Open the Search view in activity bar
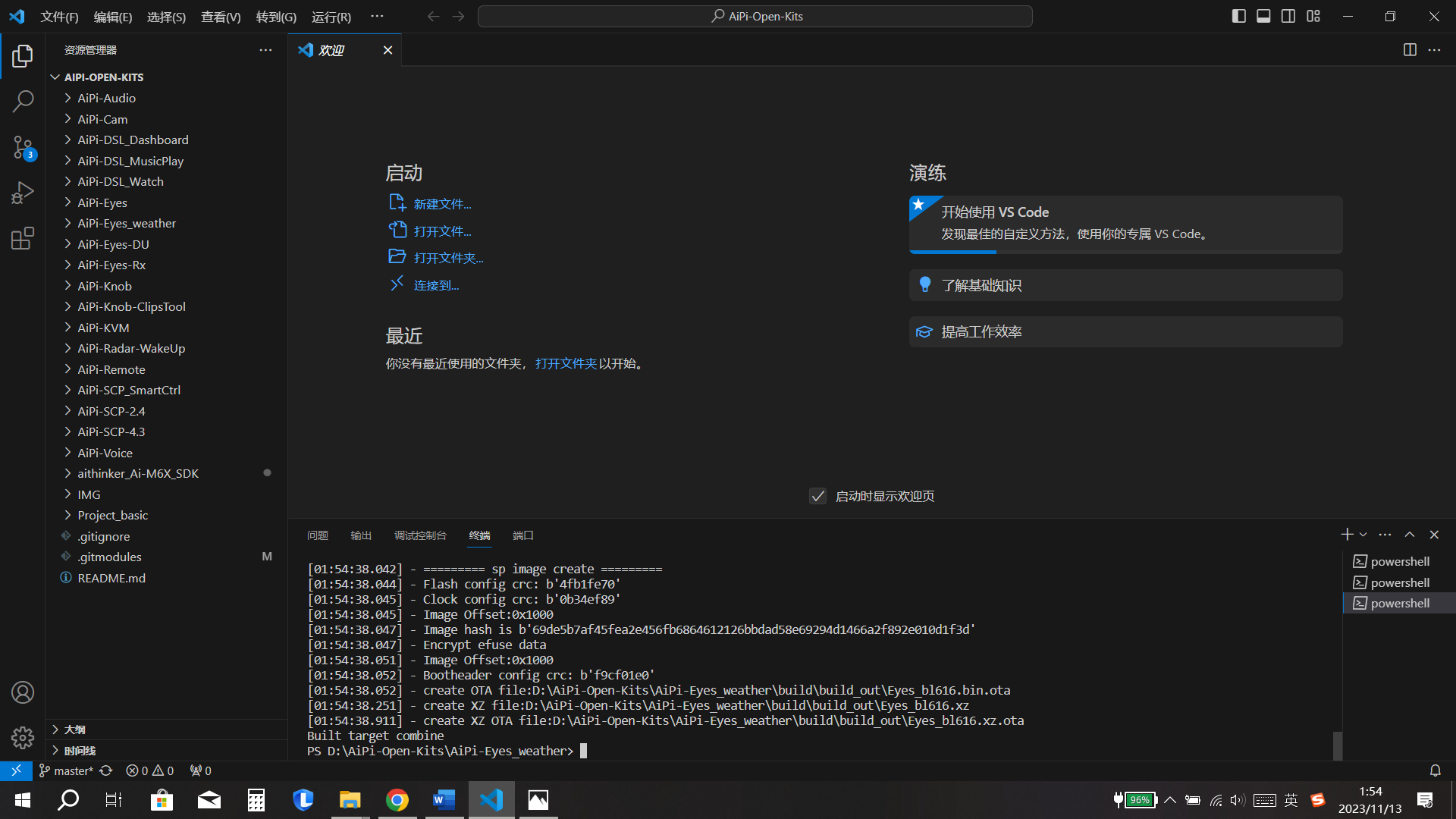Viewport: 1456px width, 819px height. (23, 101)
